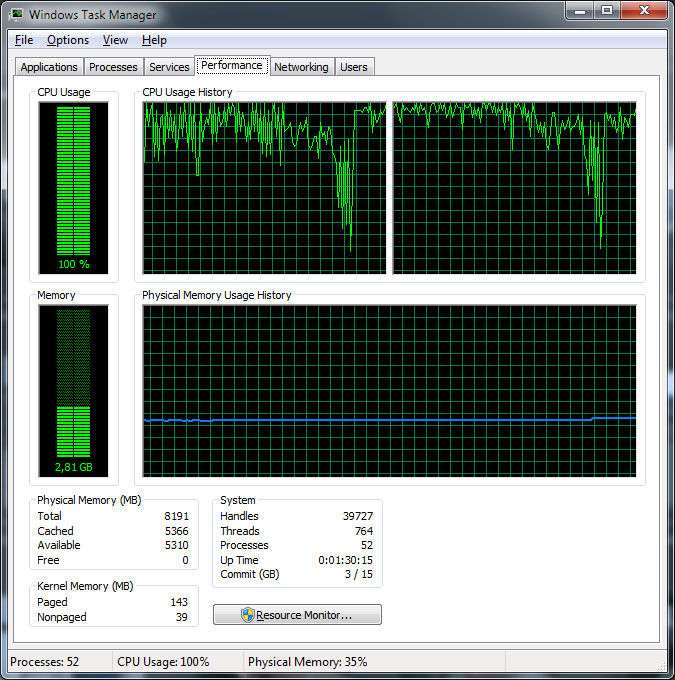Click the Commit (GB) value 3 / 15
The image size is (675, 680).
coord(359,574)
